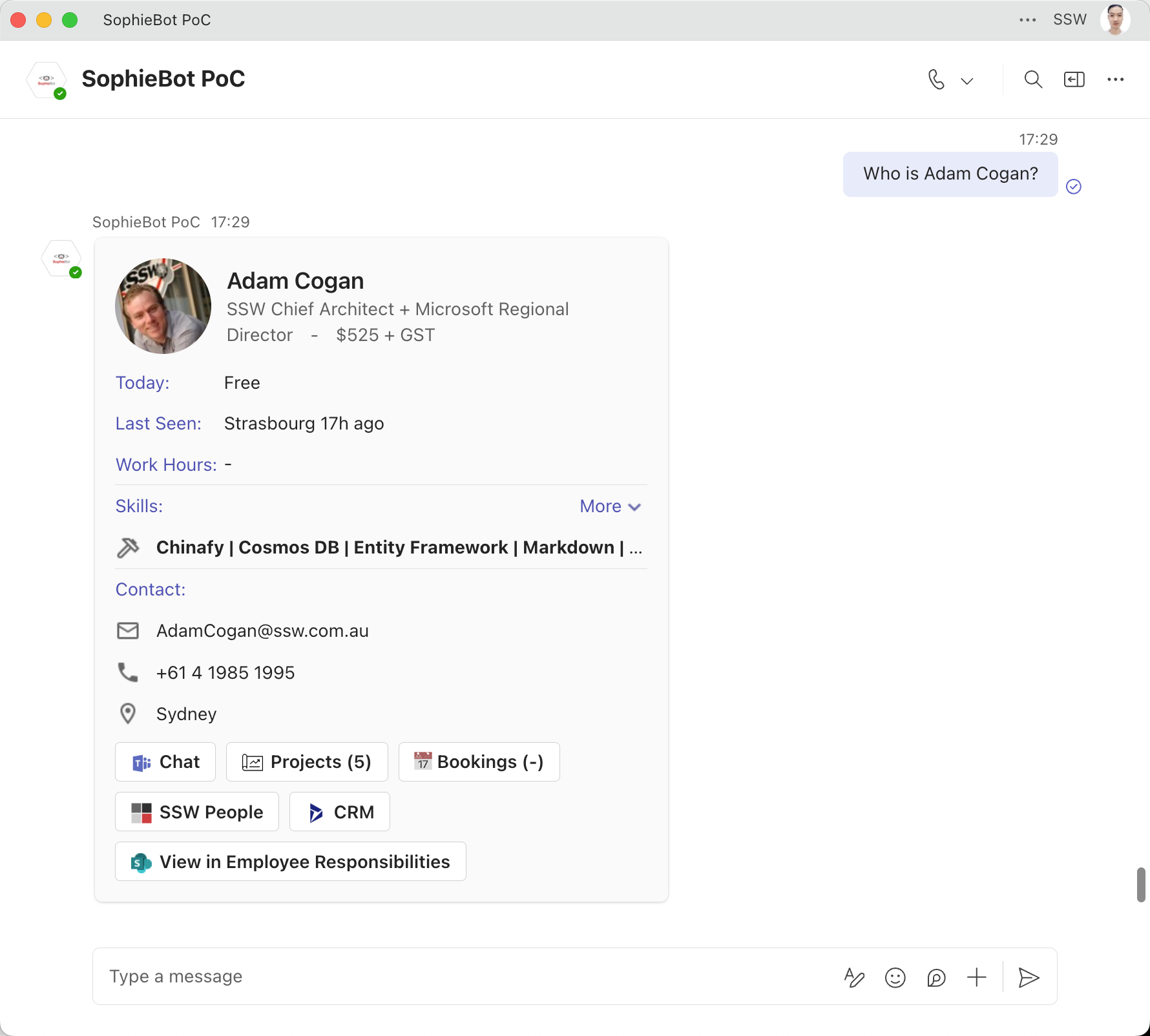Click the Today status 'Free' value
The width and height of the screenshot is (1150, 1036).
[242, 383]
